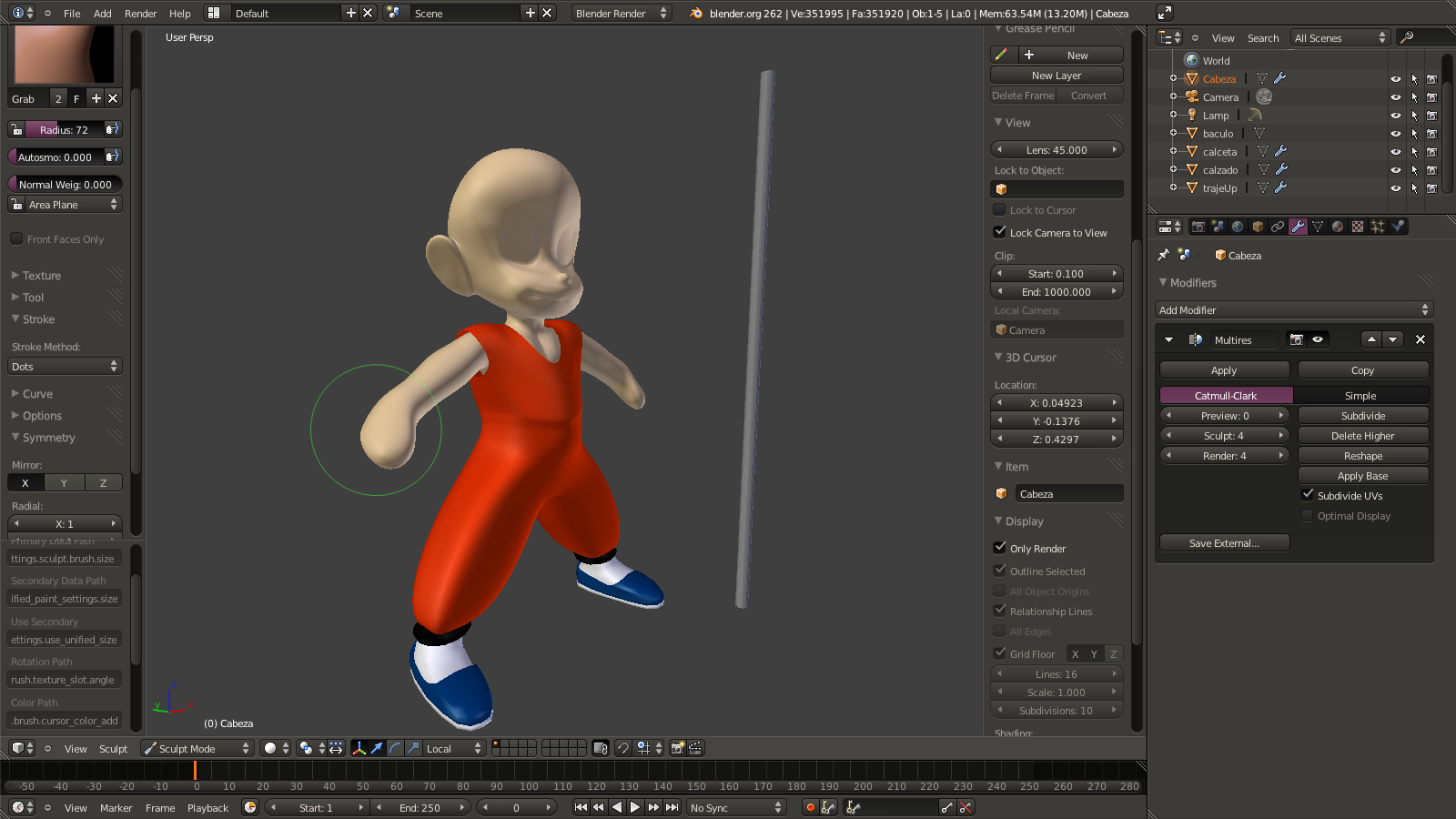Click the Save External button
Screen dimensions: 1456x819
(1224, 542)
